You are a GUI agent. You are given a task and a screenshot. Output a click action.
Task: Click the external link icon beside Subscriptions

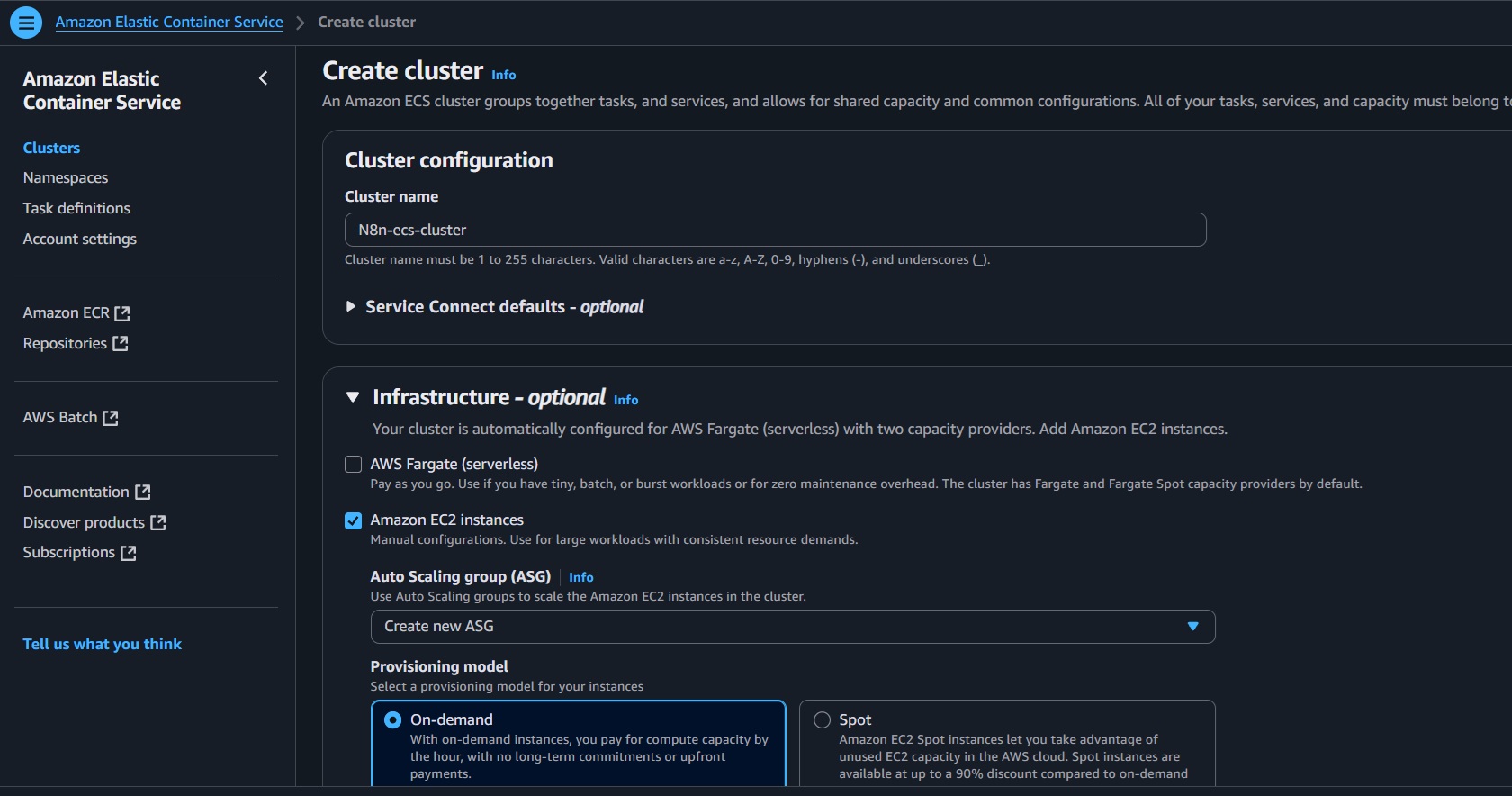(129, 553)
